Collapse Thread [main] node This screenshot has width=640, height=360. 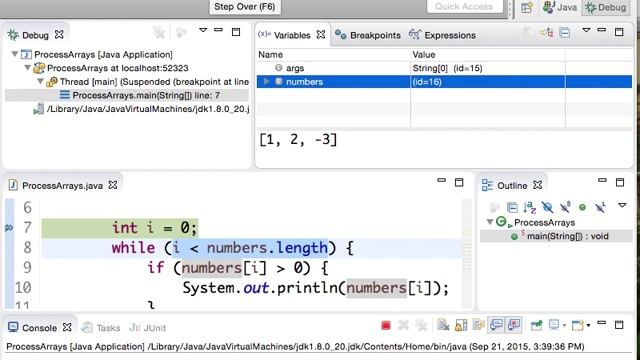pyautogui.click(x=40, y=81)
